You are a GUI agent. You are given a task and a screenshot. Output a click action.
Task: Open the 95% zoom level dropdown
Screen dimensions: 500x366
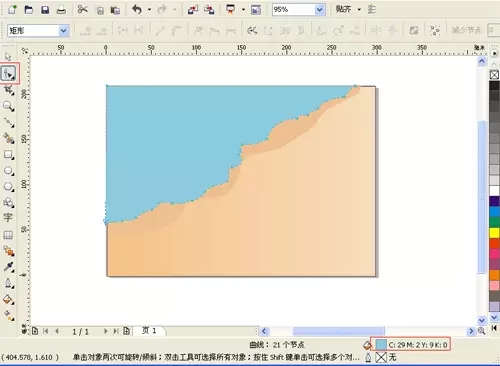pyautogui.click(x=320, y=10)
